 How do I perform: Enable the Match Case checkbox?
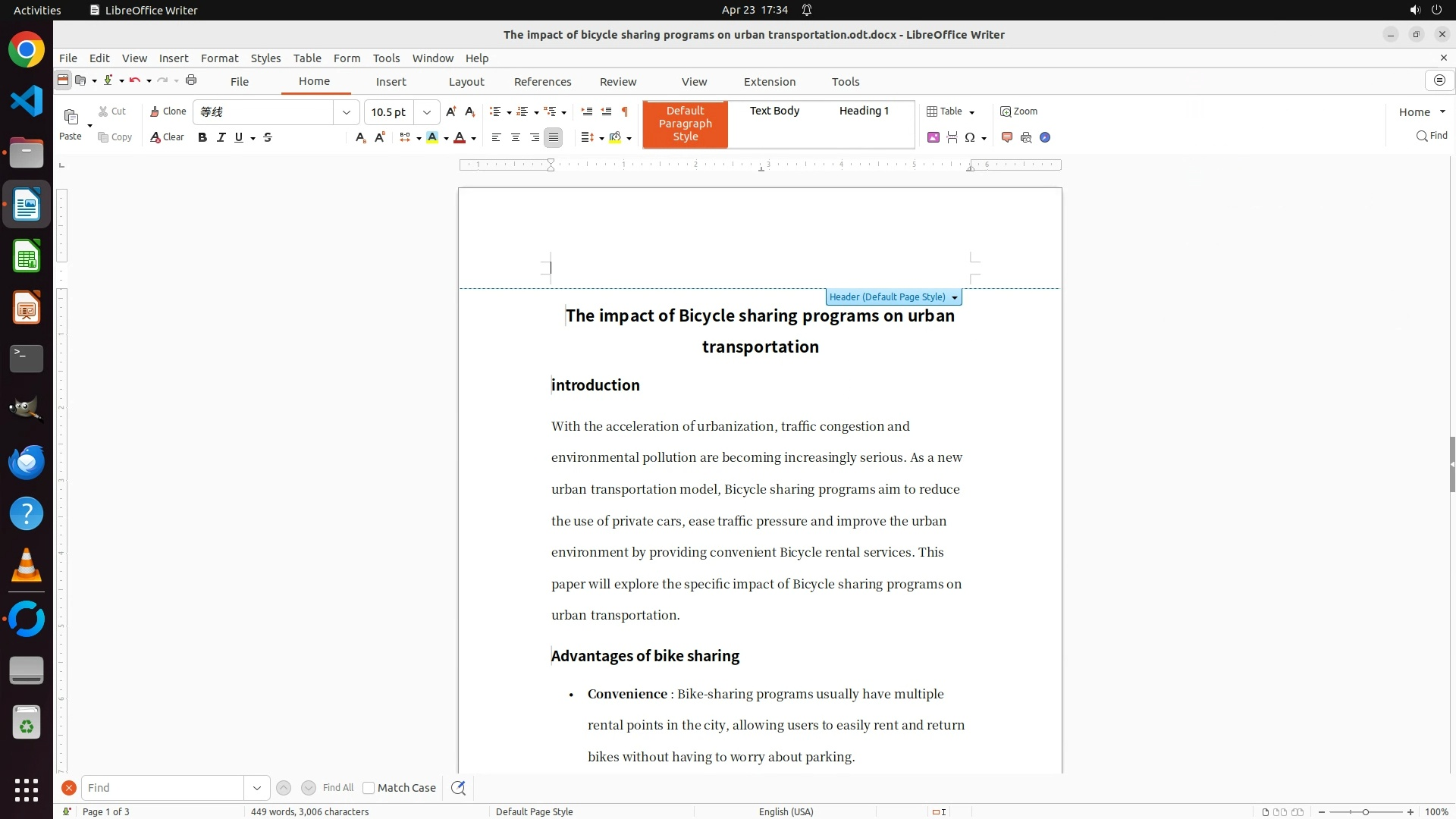(x=369, y=788)
